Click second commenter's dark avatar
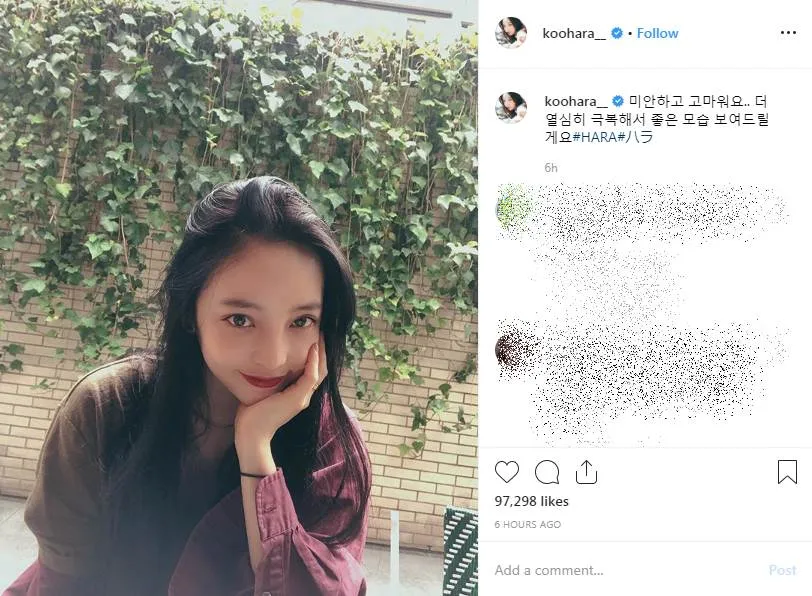This screenshot has height=596, width=812. tap(511, 350)
